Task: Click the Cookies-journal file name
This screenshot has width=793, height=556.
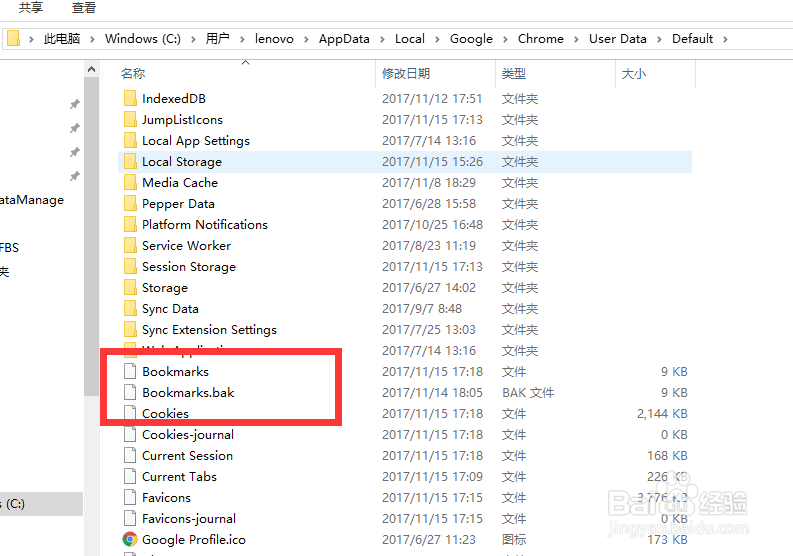Action: click(188, 435)
